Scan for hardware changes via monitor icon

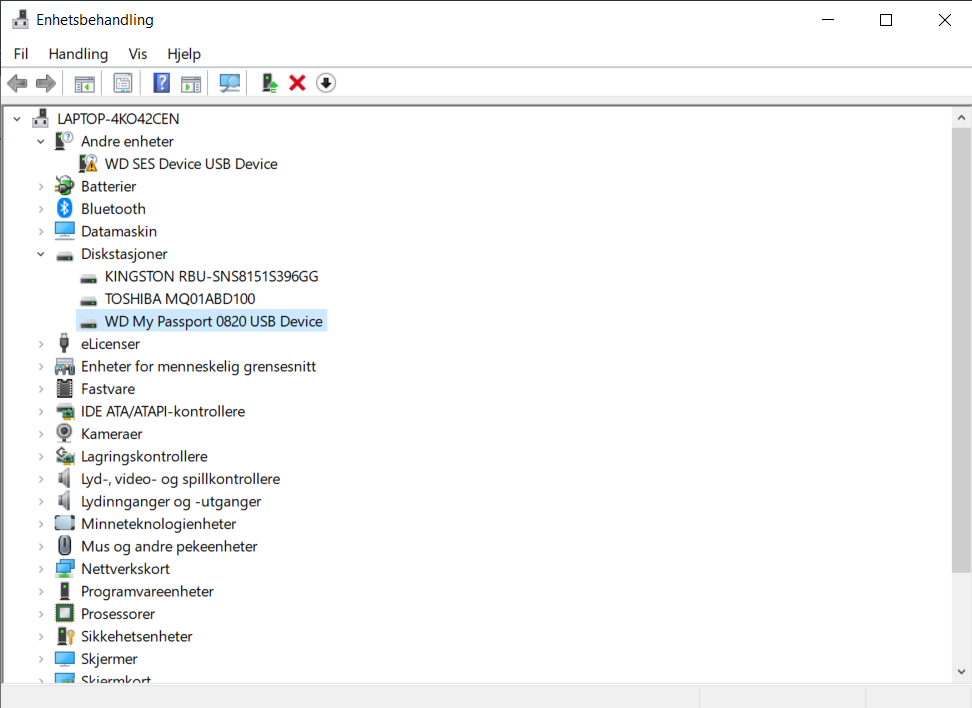coord(229,83)
